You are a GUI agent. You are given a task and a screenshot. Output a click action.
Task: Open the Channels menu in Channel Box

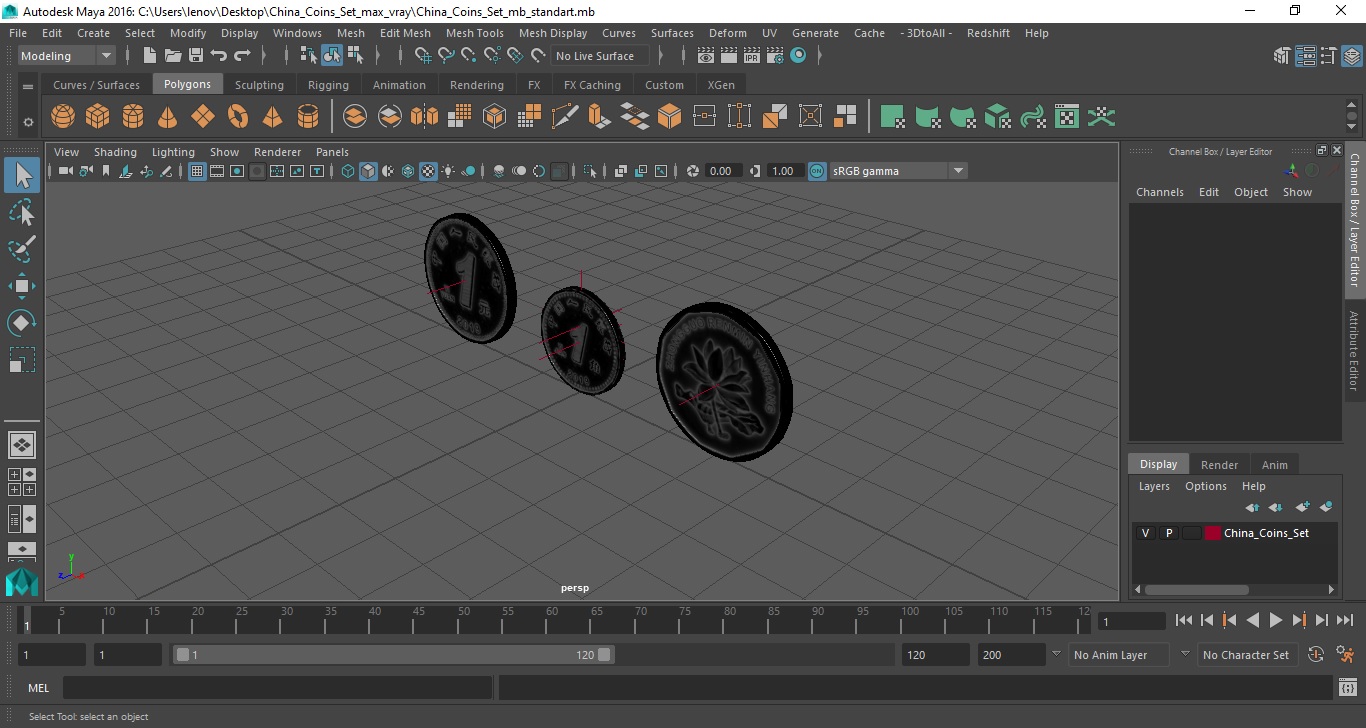1159,192
